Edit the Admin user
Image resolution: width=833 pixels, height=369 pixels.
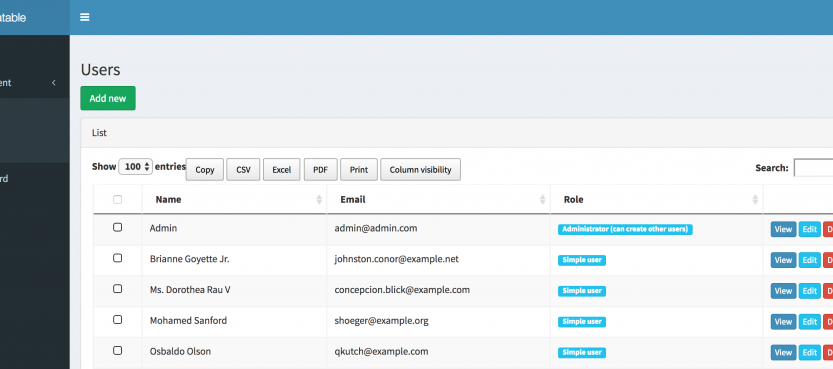[809, 229]
